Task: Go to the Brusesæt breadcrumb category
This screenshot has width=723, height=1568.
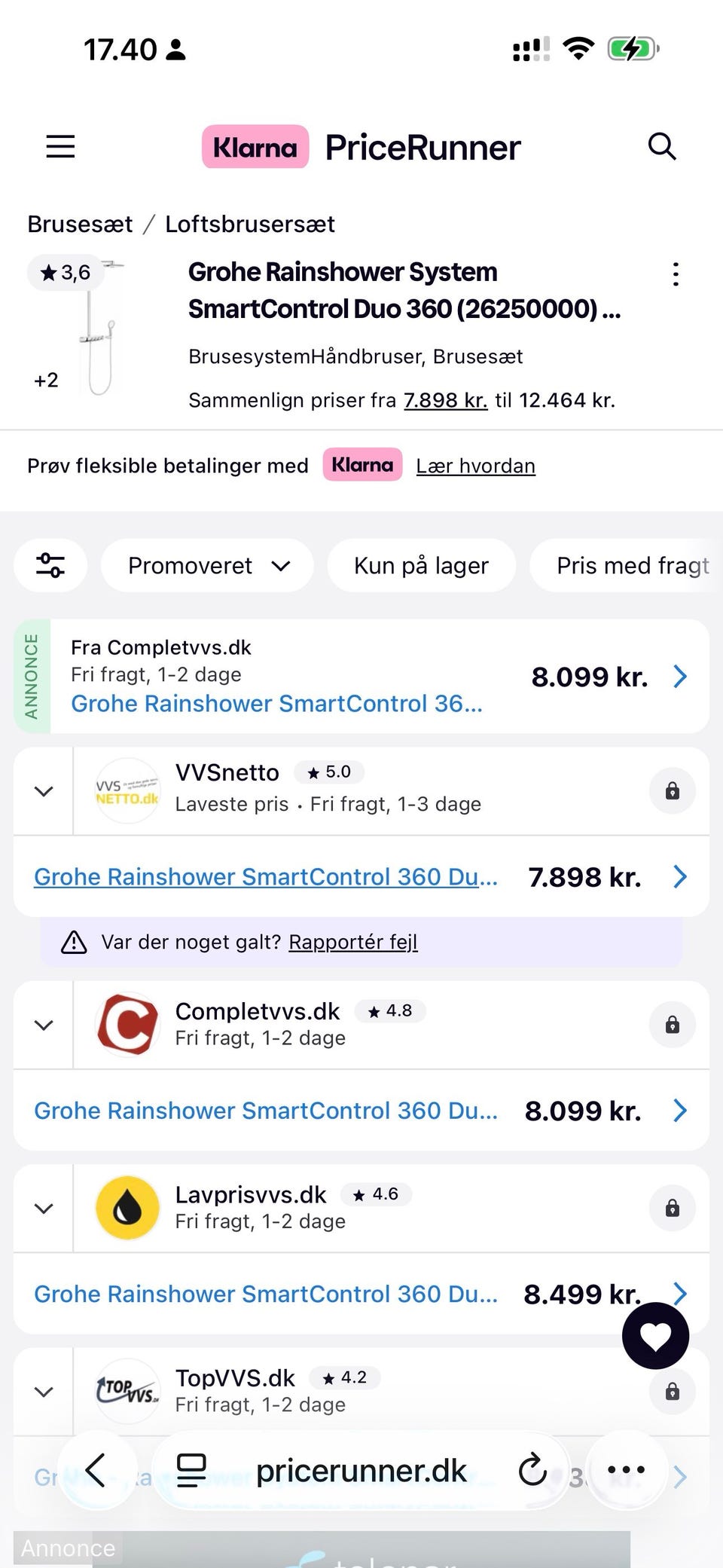Action: [80, 224]
